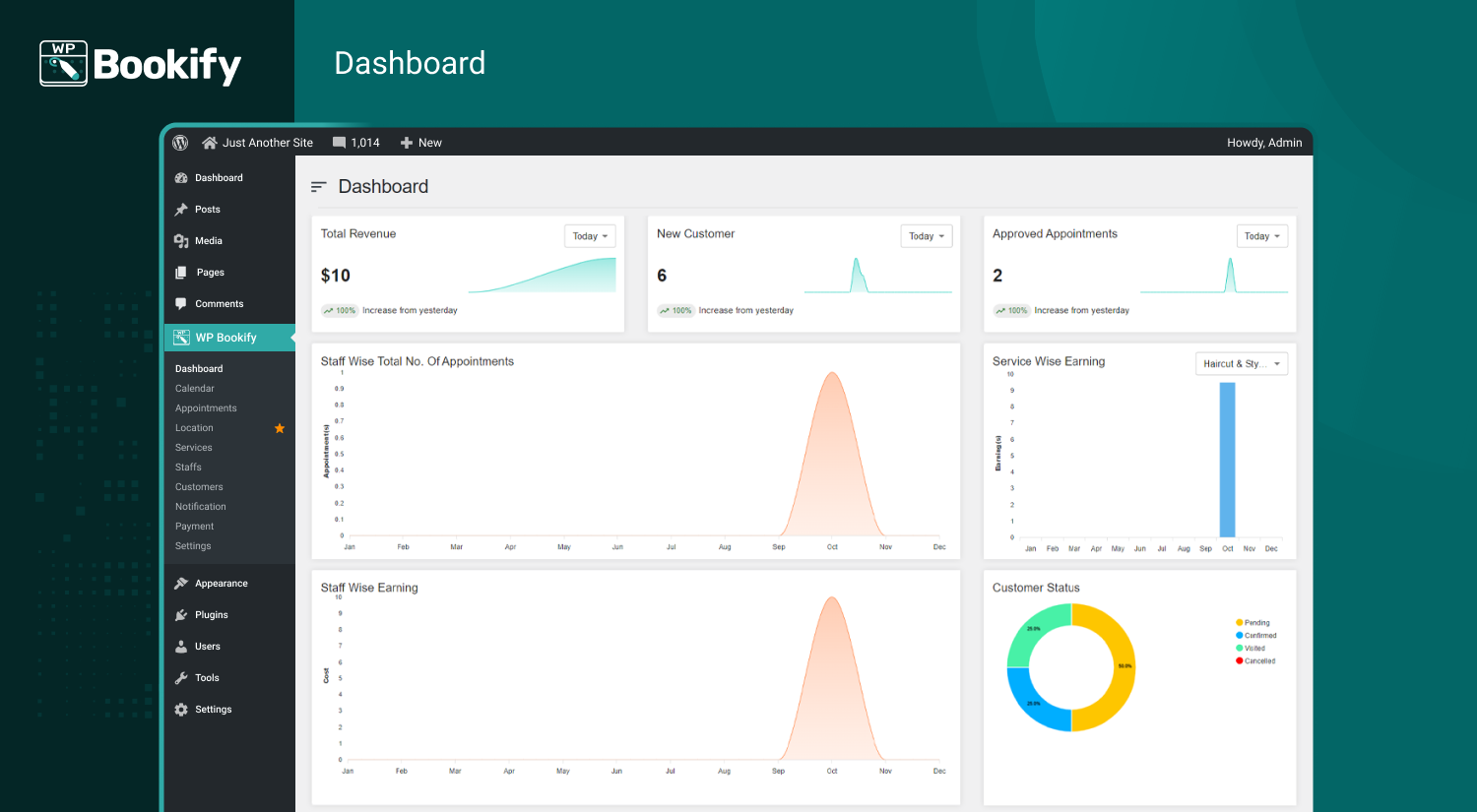Click the yellow Pending color dot

[1240, 622]
